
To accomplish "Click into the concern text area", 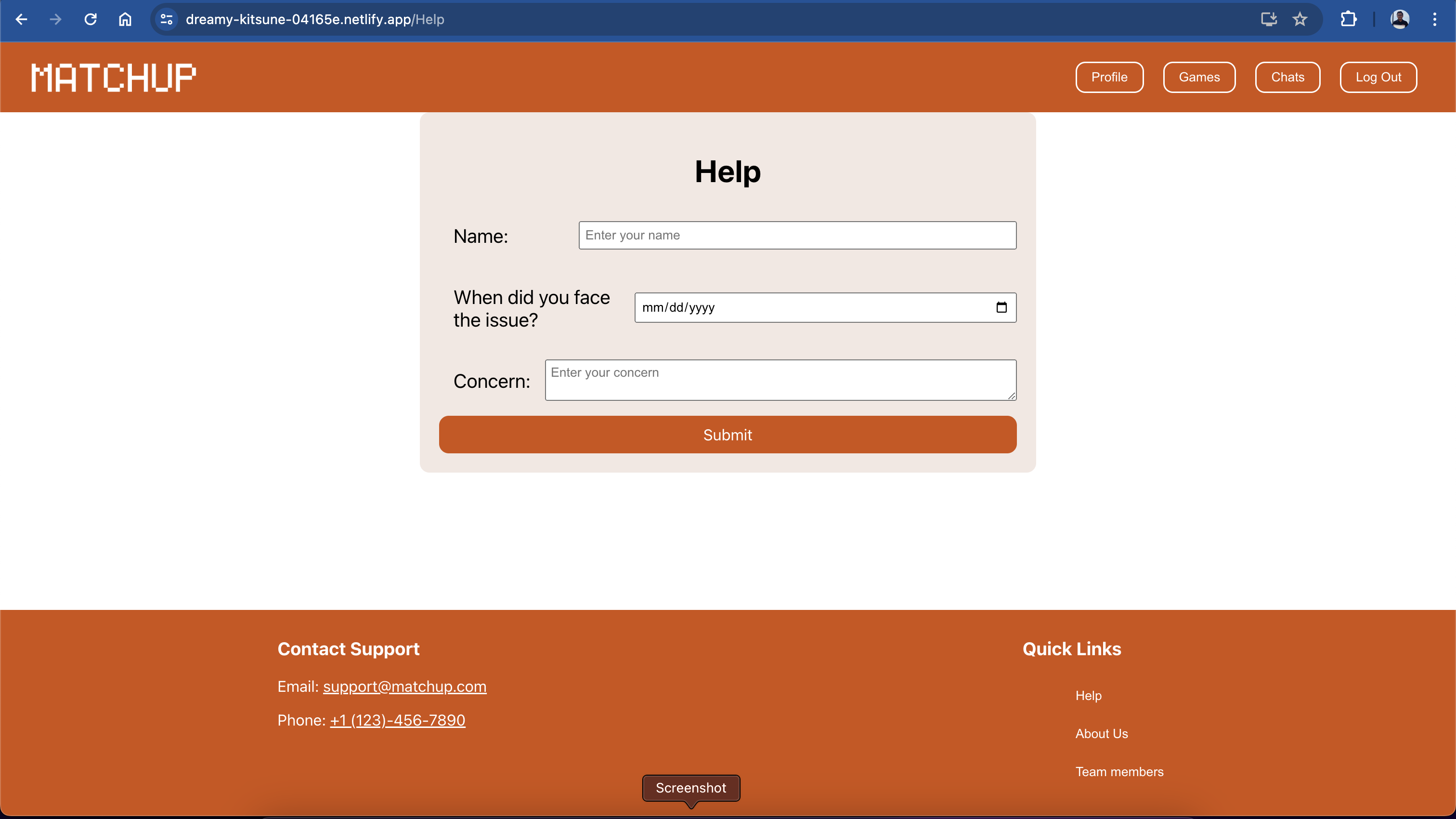I will [780, 380].
